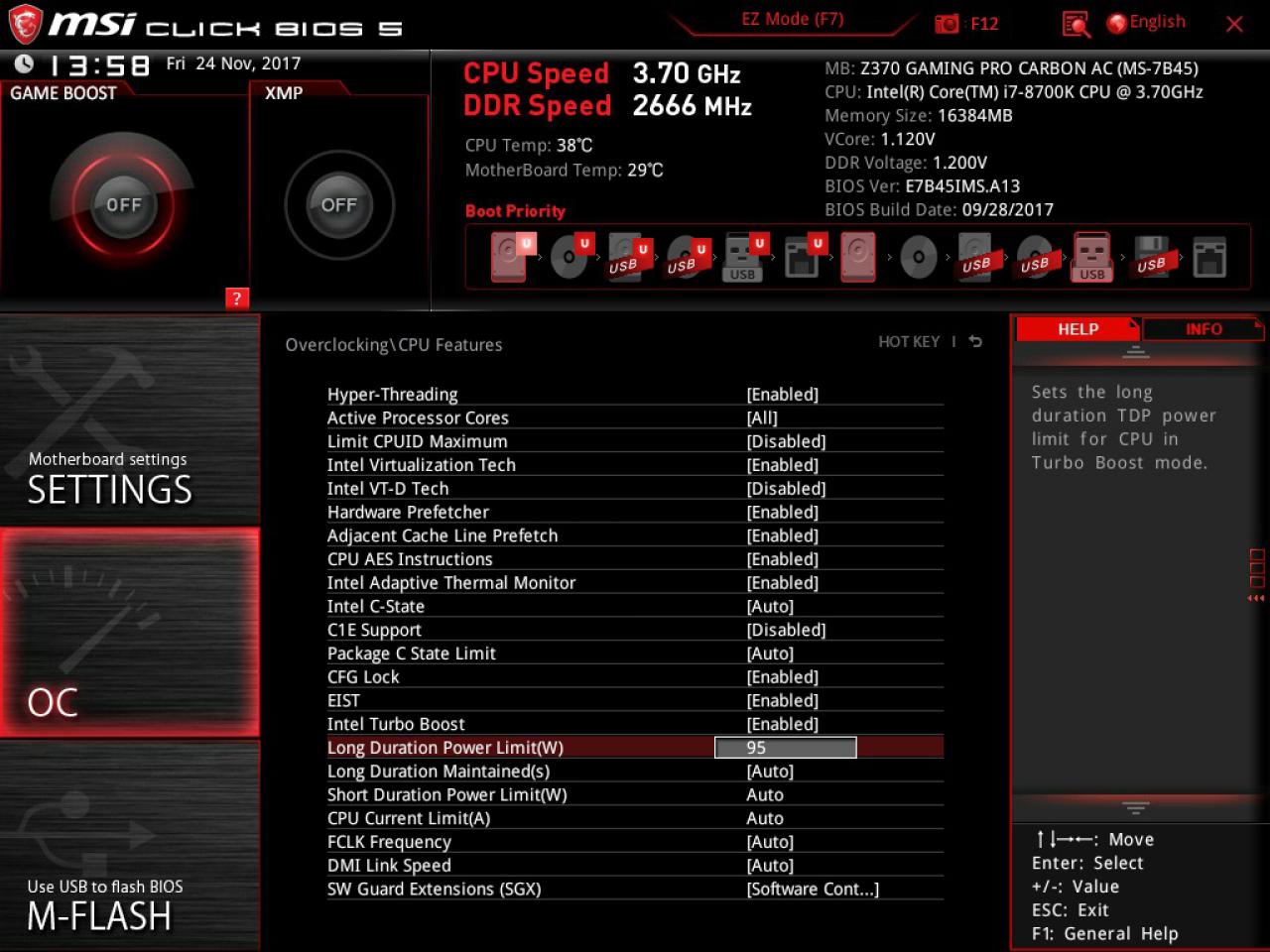Viewport: 1270px width, 952px height.
Task: Choose the UEFI USB CD/DVD boot icon
Action: click(686, 257)
